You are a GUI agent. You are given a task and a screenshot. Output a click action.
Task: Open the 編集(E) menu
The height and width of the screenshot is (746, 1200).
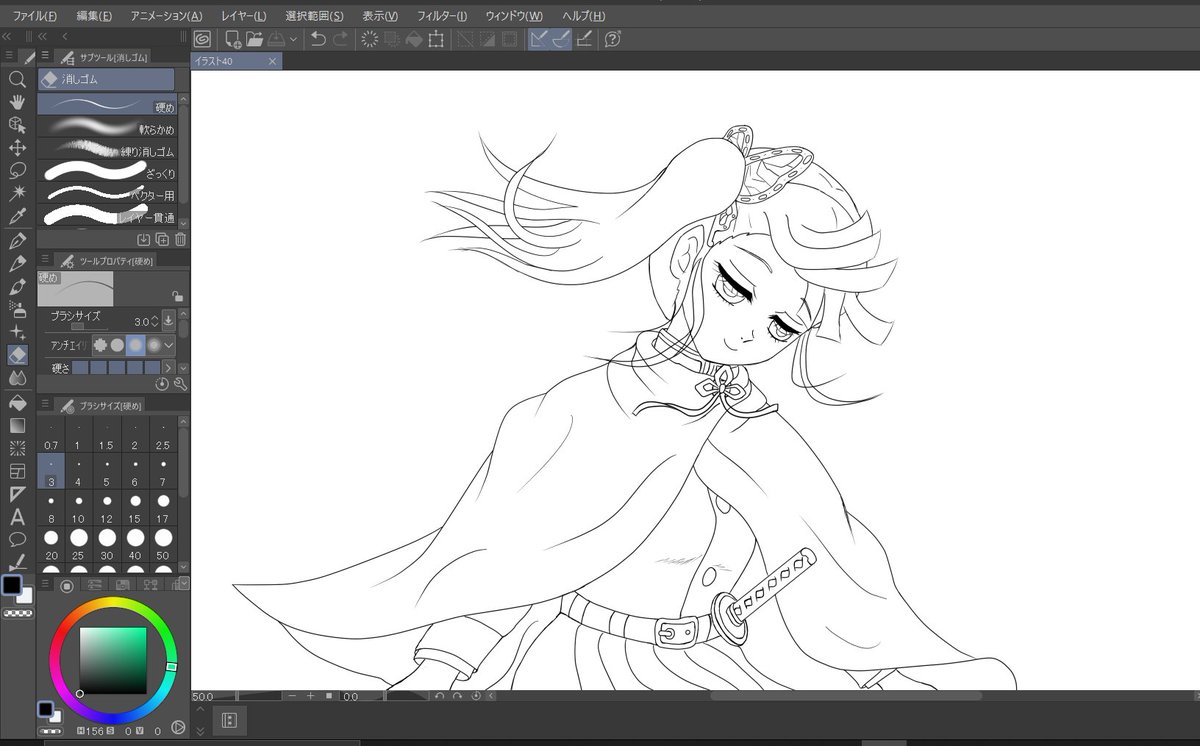click(94, 16)
